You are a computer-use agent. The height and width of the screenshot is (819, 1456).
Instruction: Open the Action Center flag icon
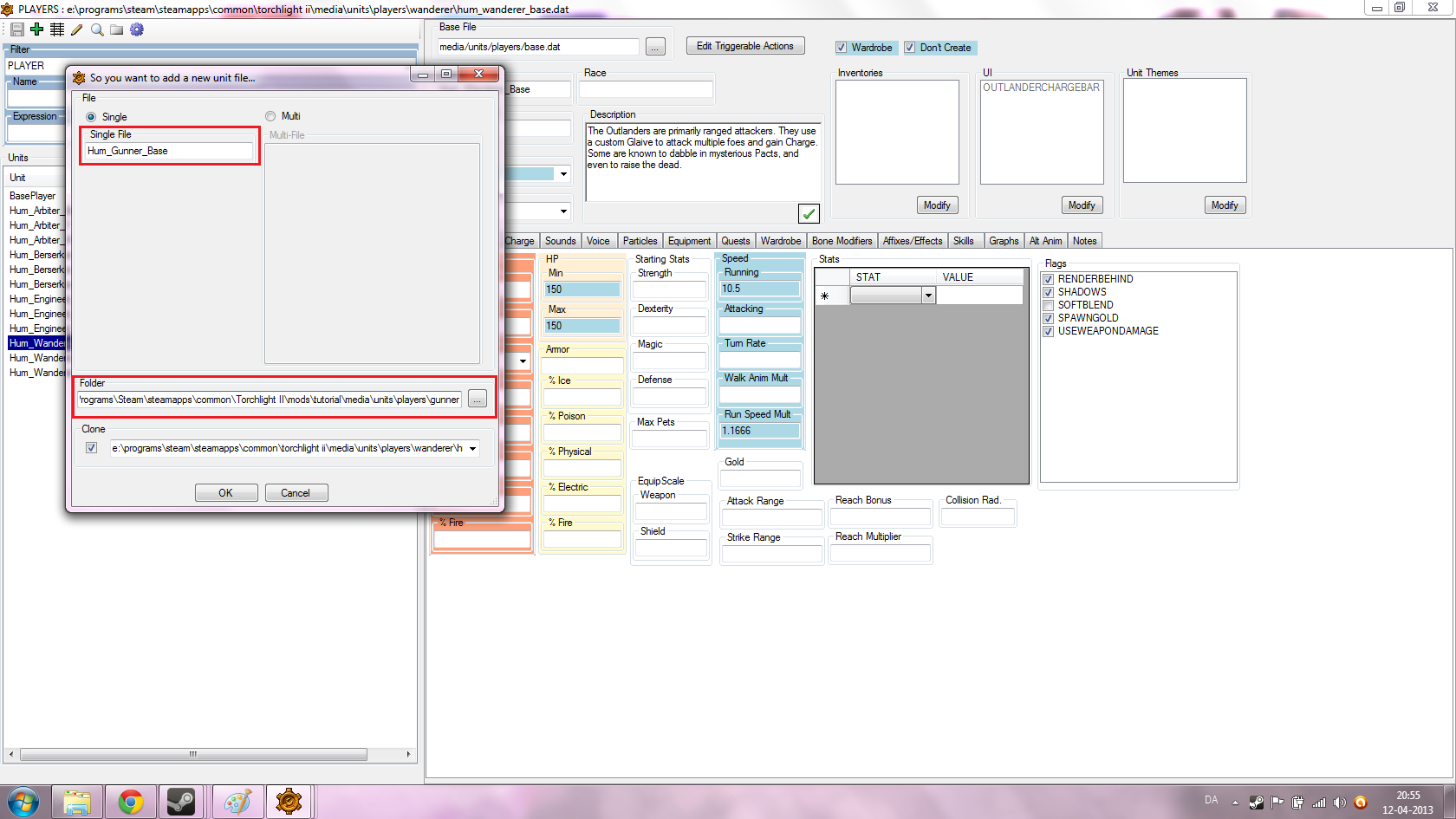(x=1277, y=802)
